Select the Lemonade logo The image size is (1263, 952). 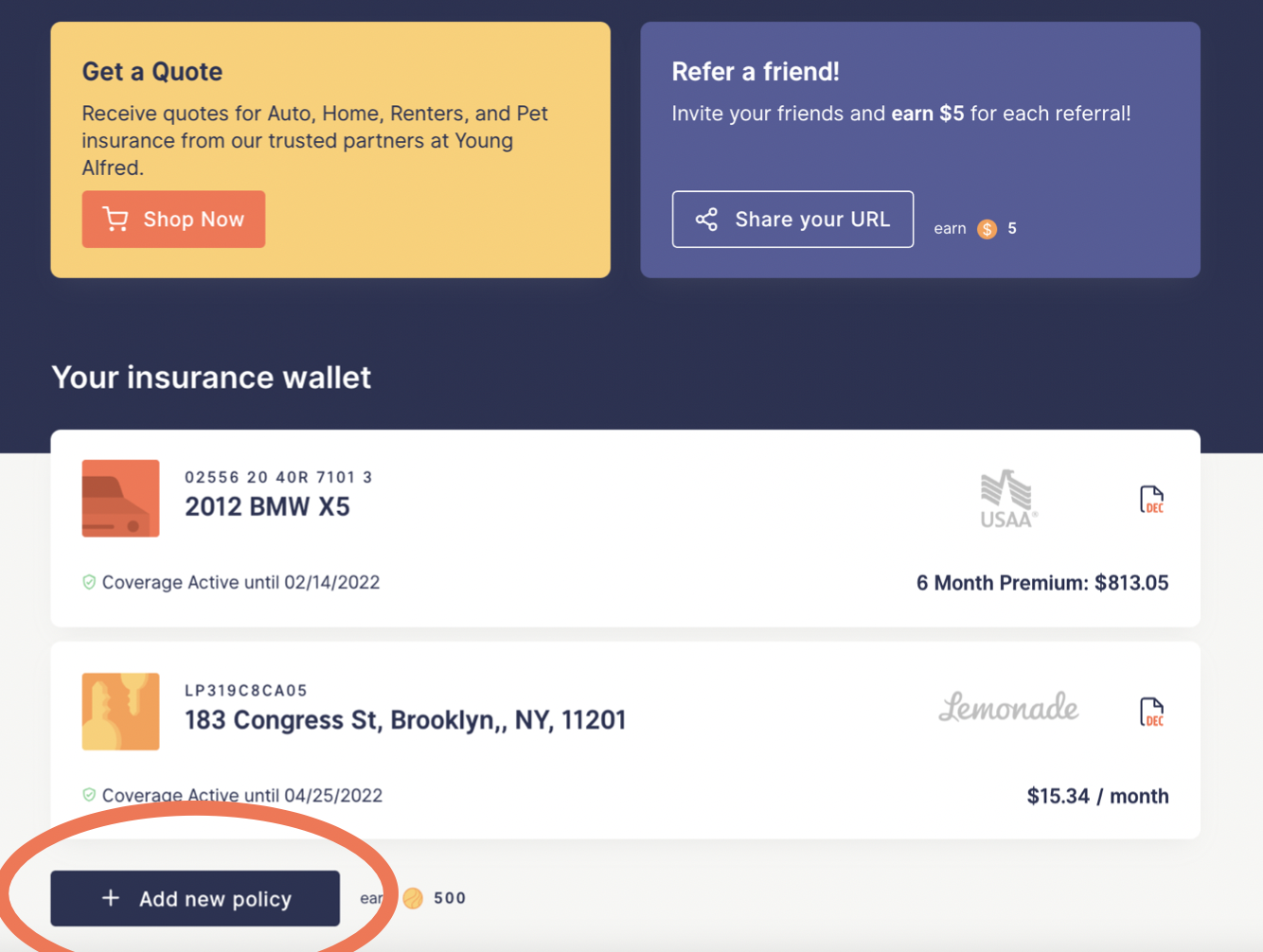[1007, 708]
